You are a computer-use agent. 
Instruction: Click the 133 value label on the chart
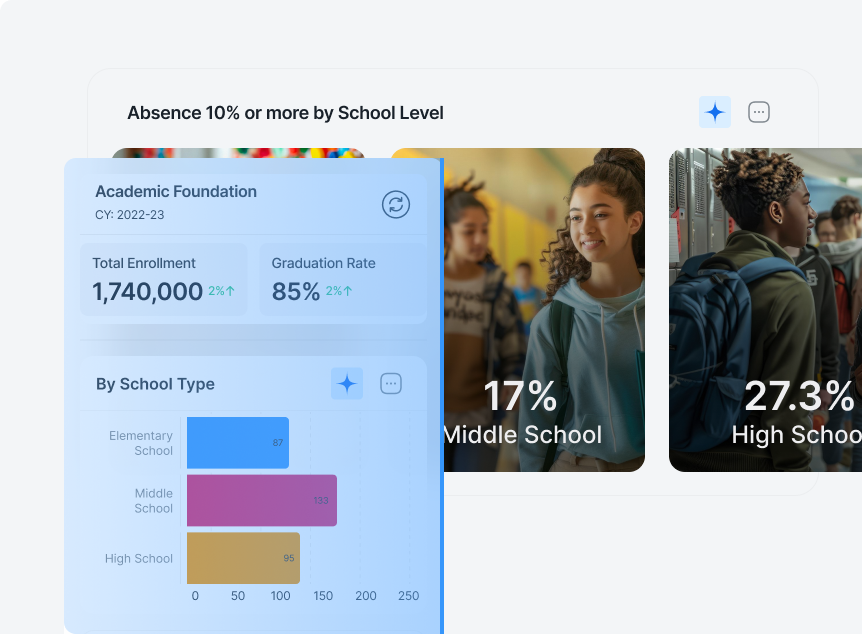[321, 500]
